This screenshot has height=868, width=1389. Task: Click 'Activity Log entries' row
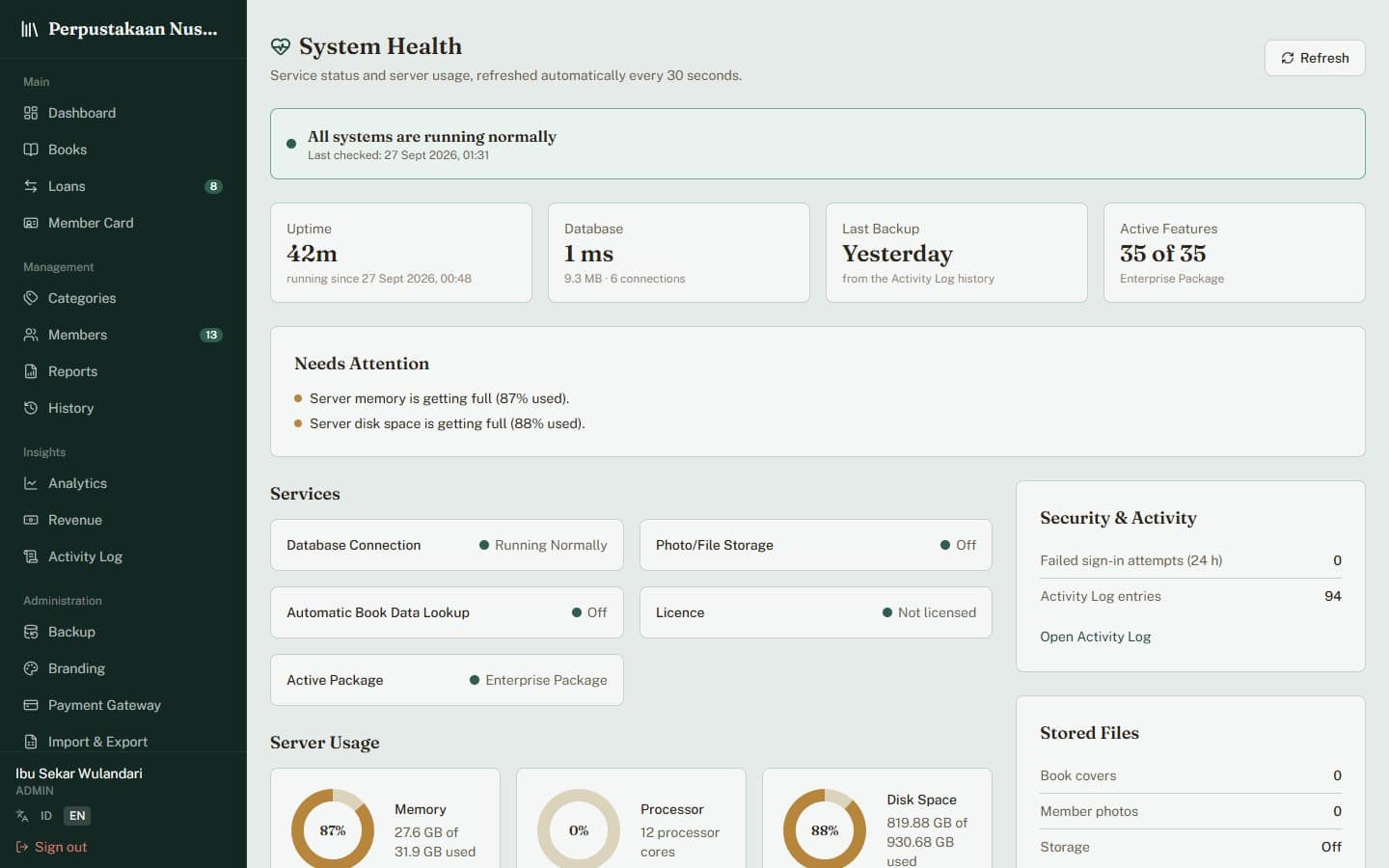pyautogui.click(x=1190, y=596)
